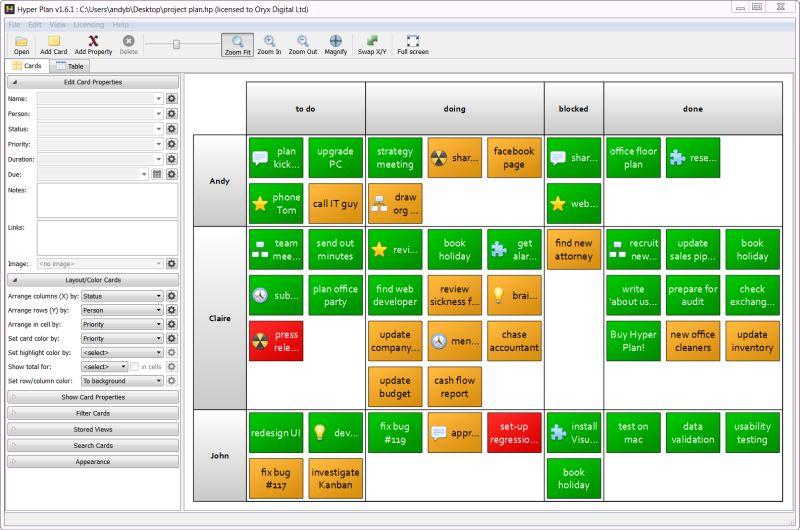Enable the Magnify tool
Screen dimensions: 800x530
click(x=336, y=45)
